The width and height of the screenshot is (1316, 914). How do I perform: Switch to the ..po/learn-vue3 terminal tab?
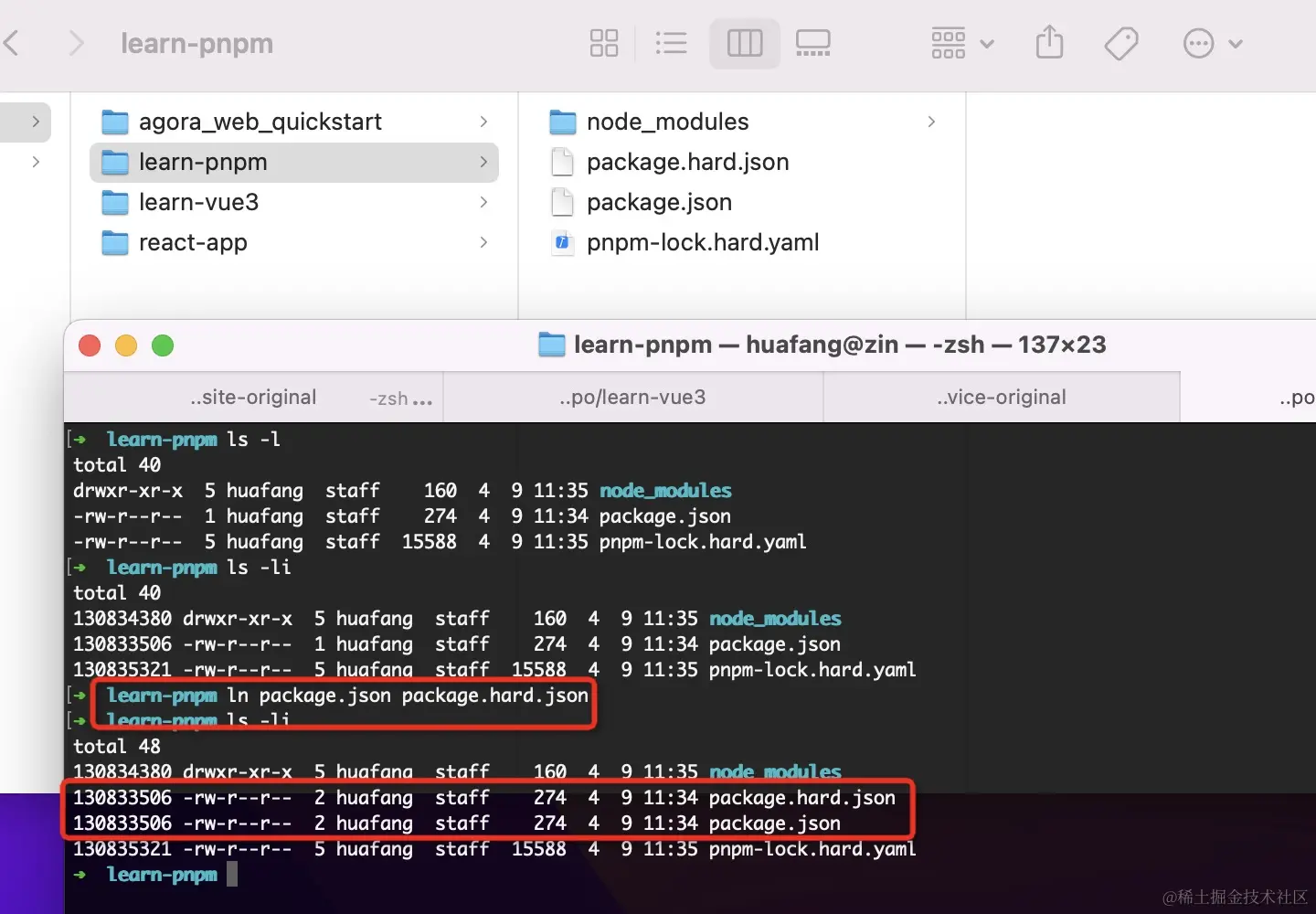pos(633,398)
